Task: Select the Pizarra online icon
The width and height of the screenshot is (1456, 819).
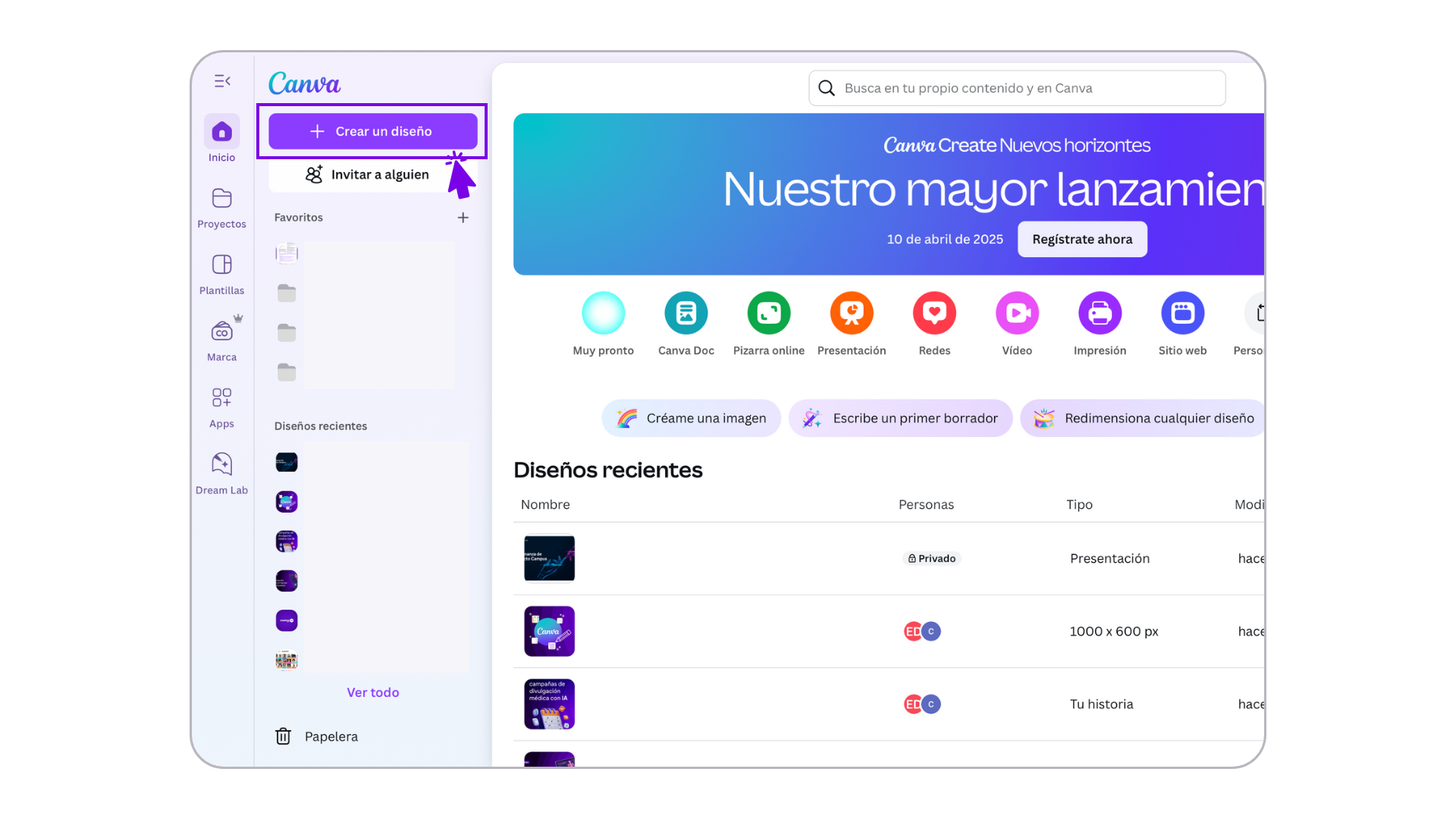Action: (x=769, y=313)
